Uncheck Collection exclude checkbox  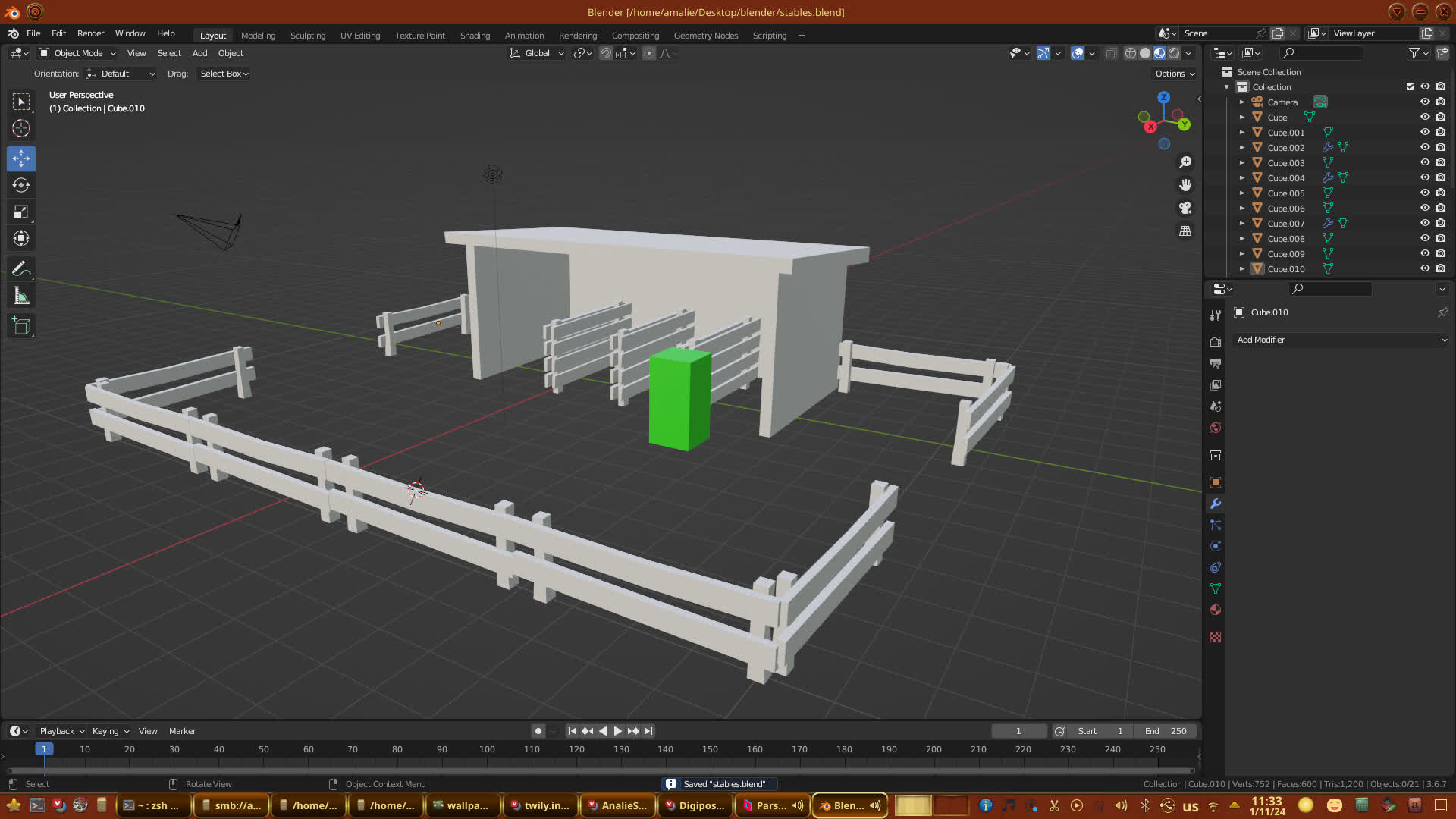pyautogui.click(x=1410, y=86)
